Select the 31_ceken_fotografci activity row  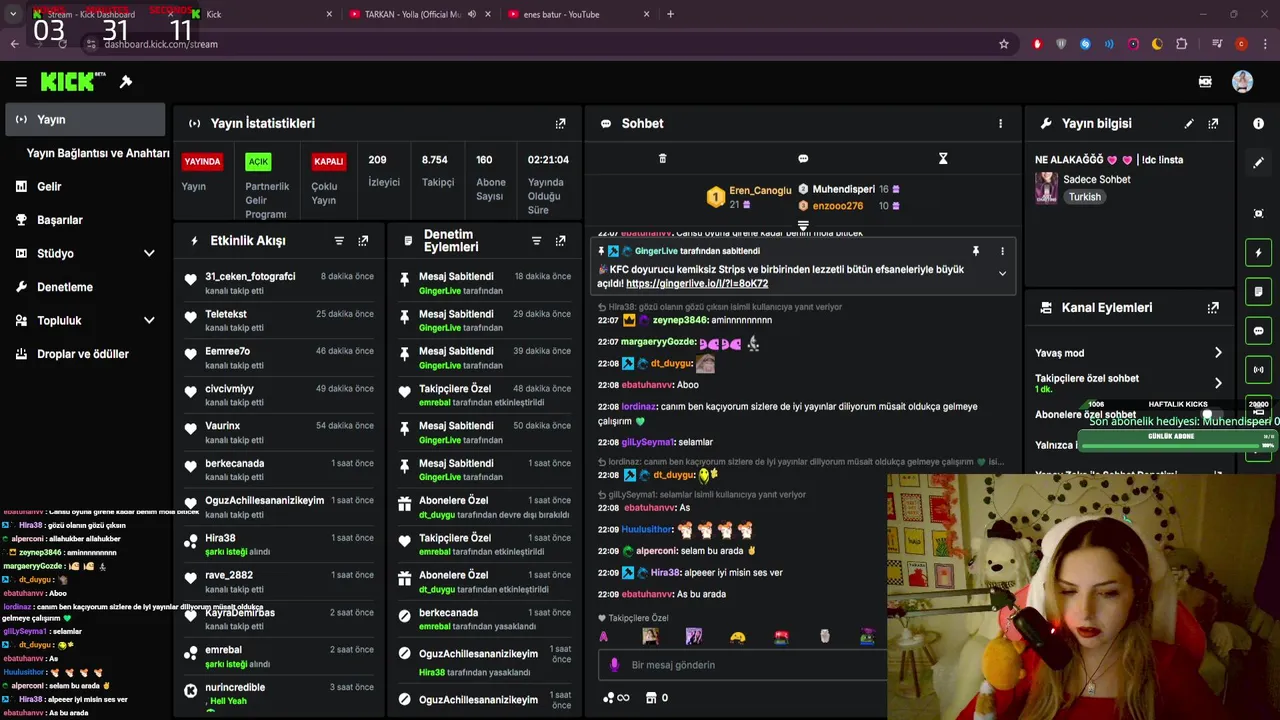280,283
